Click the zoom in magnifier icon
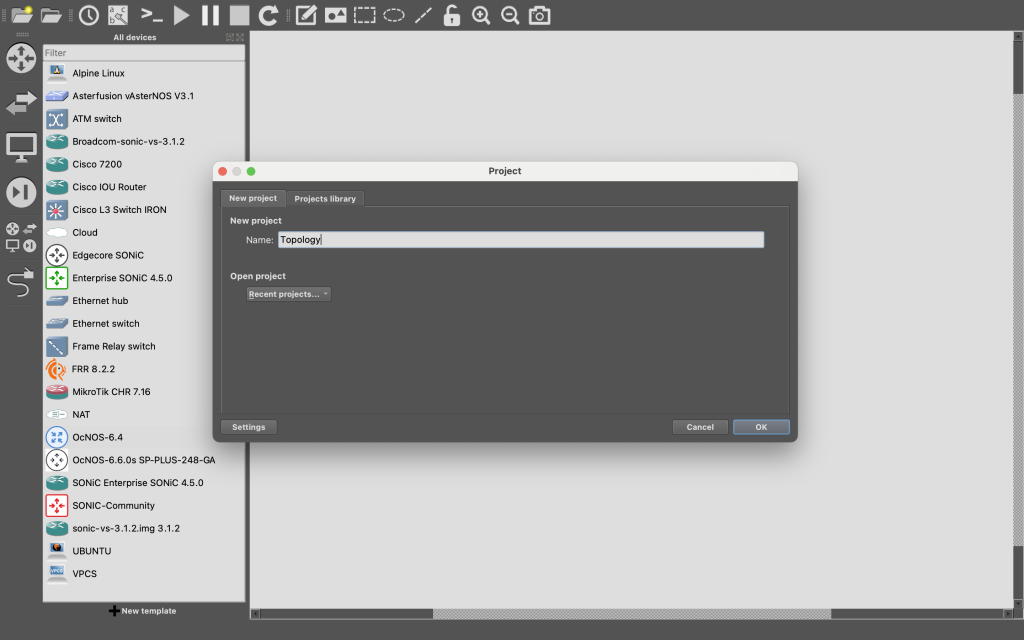The height and width of the screenshot is (640, 1024). click(x=481, y=15)
